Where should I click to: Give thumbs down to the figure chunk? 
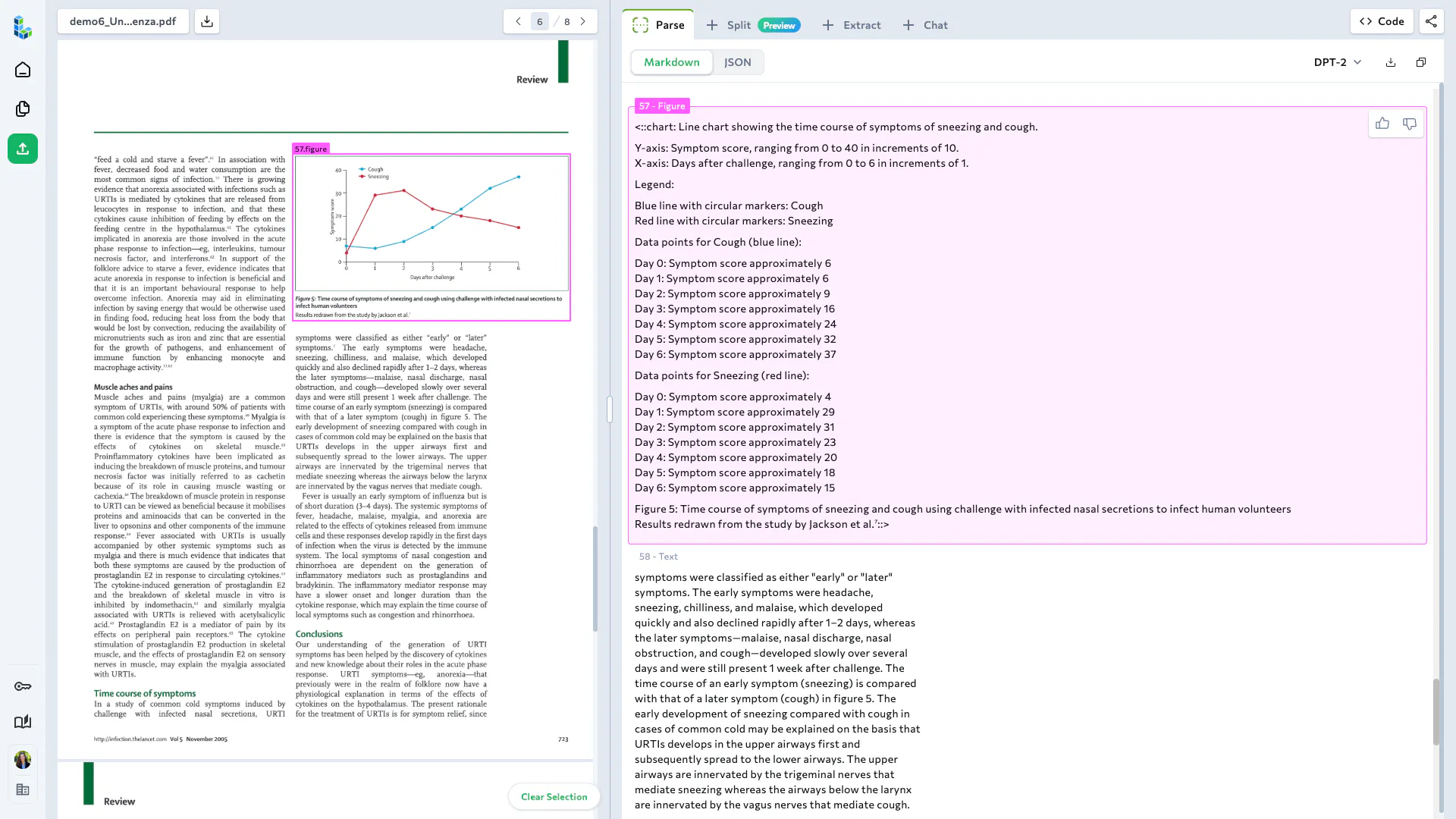coord(1410,124)
